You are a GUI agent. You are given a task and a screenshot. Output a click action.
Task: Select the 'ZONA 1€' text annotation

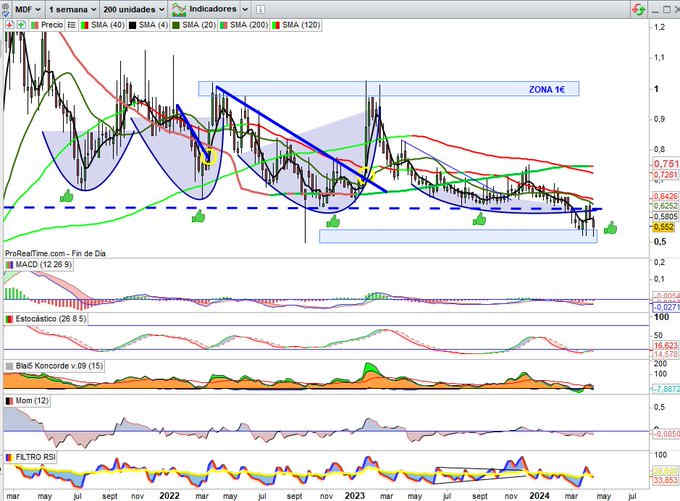(547, 89)
